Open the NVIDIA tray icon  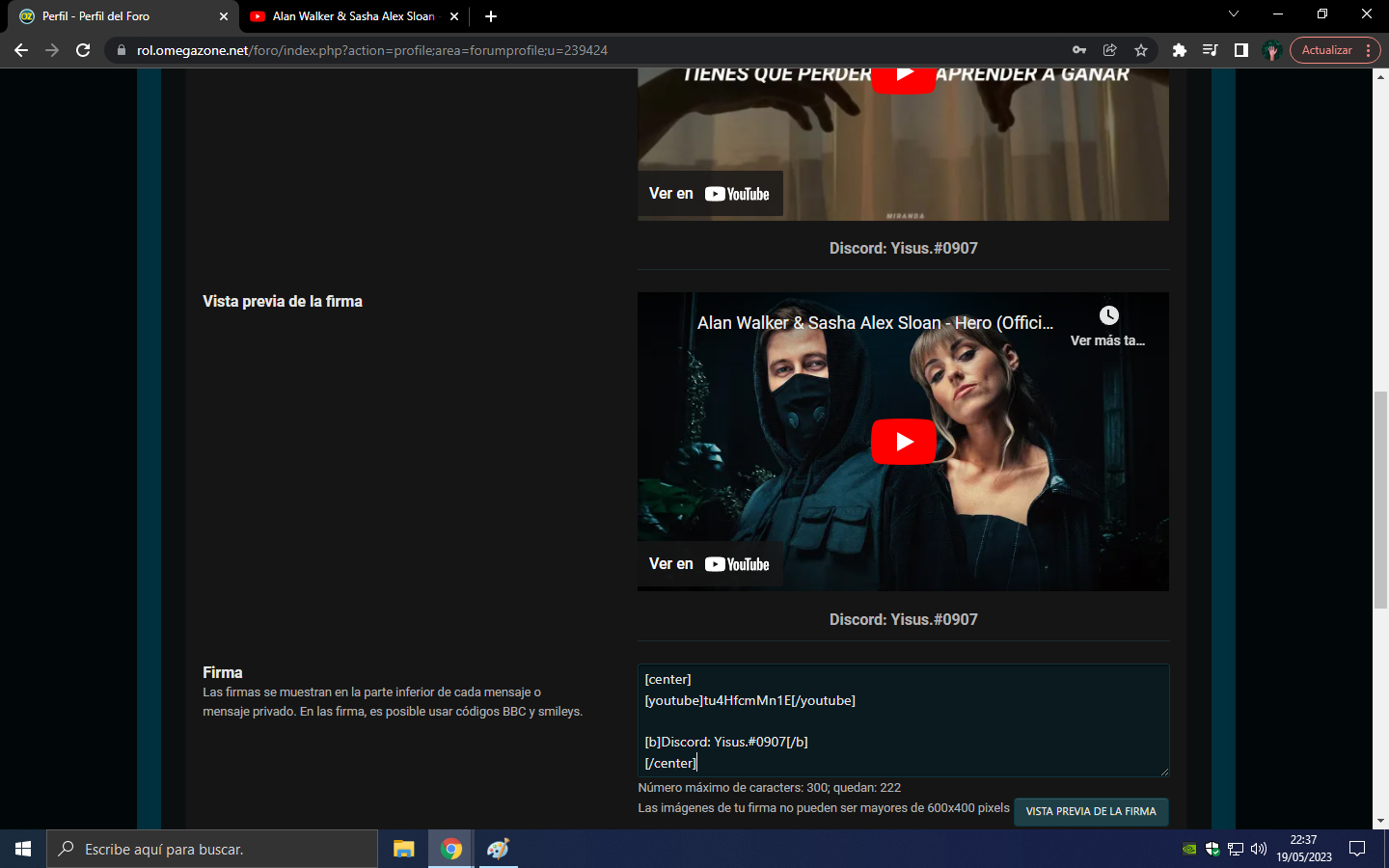click(1189, 849)
